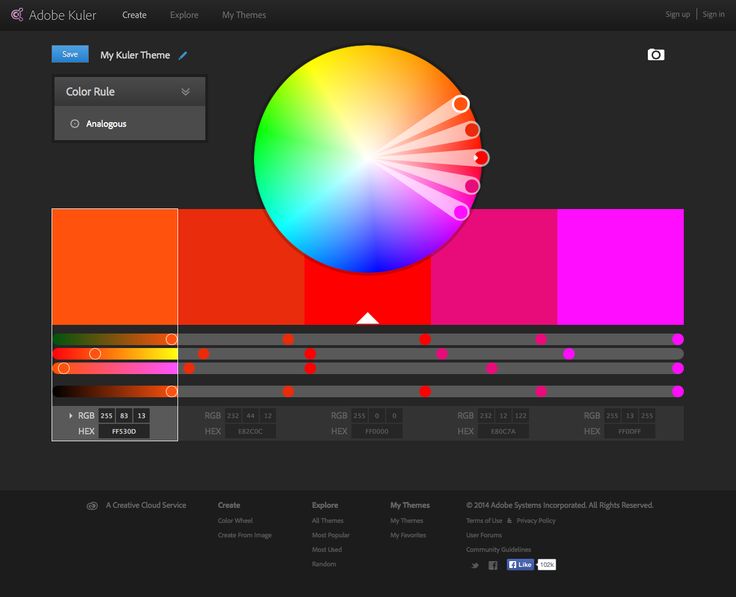Click the blue Save button
This screenshot has height=597, width=736.
(70, 54)
